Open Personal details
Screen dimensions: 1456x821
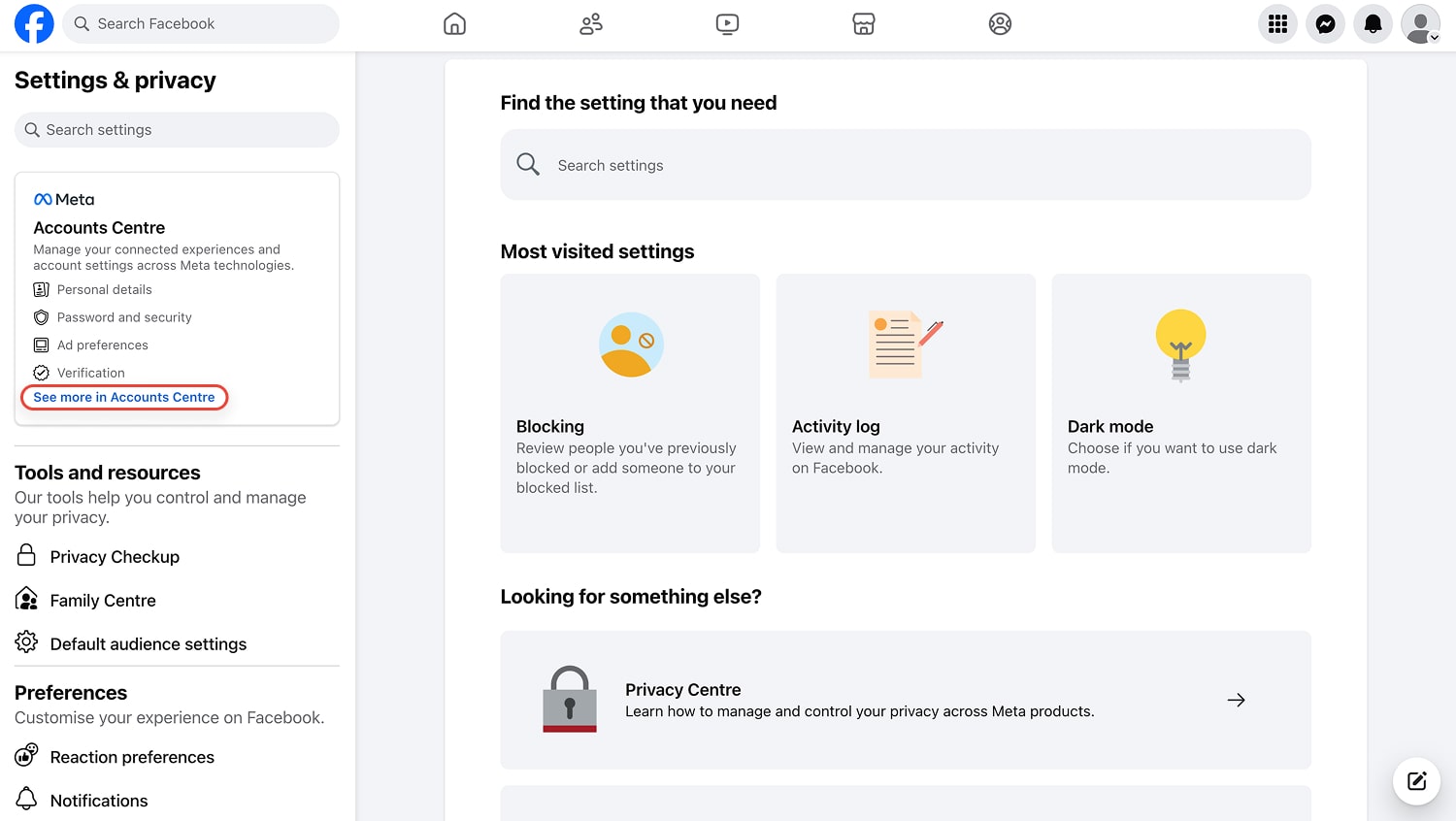pos(105,289)
